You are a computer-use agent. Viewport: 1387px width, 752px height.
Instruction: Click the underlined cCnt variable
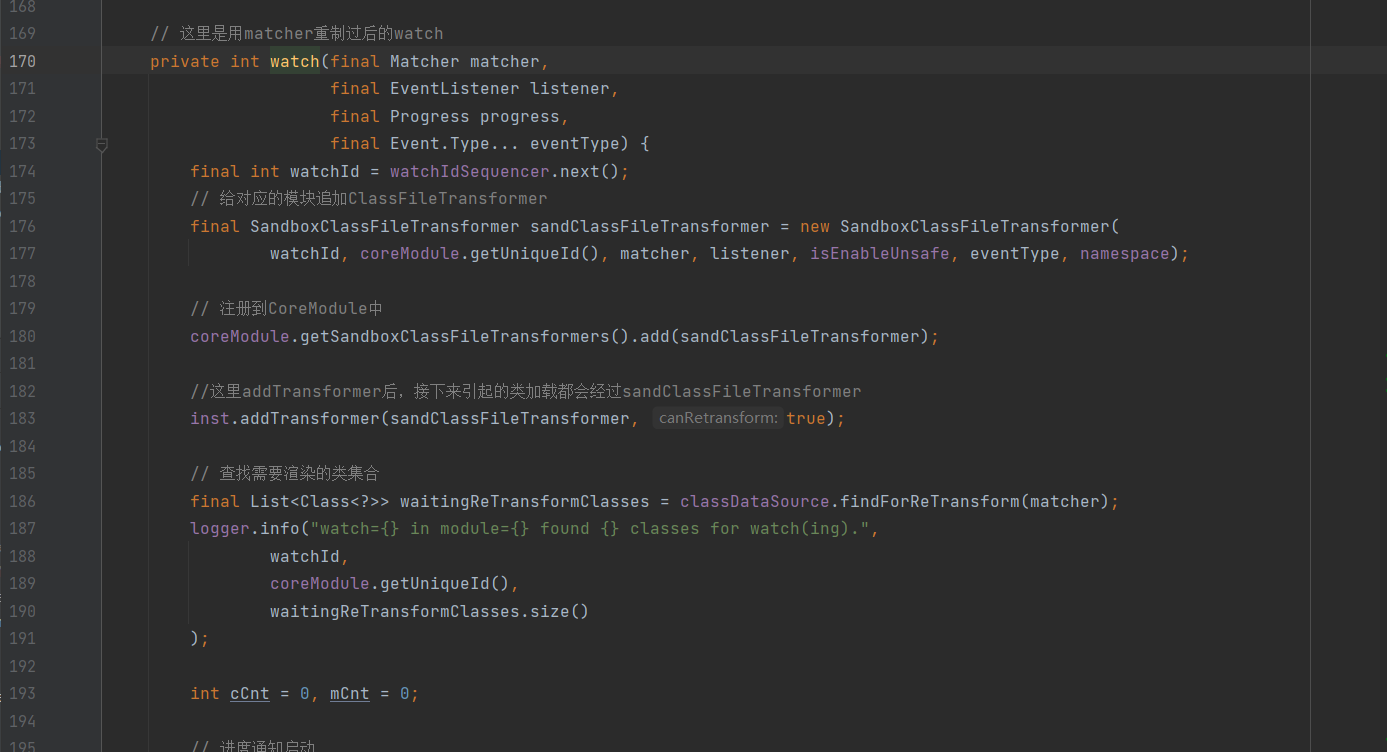pos(250,693)
